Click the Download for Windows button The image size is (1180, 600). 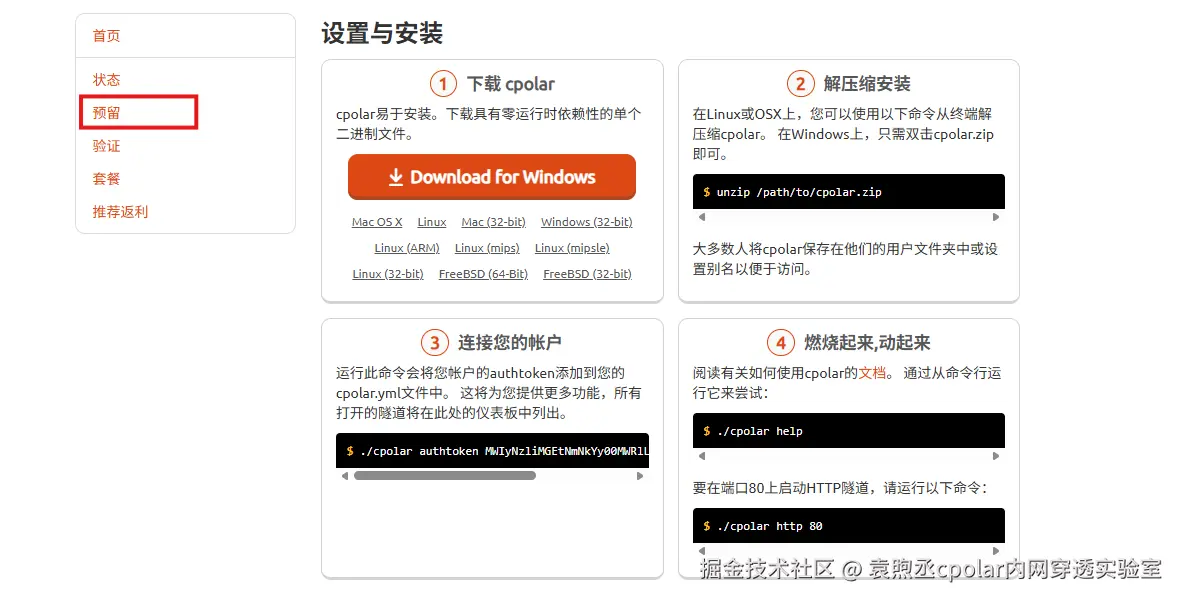point(491,177)
